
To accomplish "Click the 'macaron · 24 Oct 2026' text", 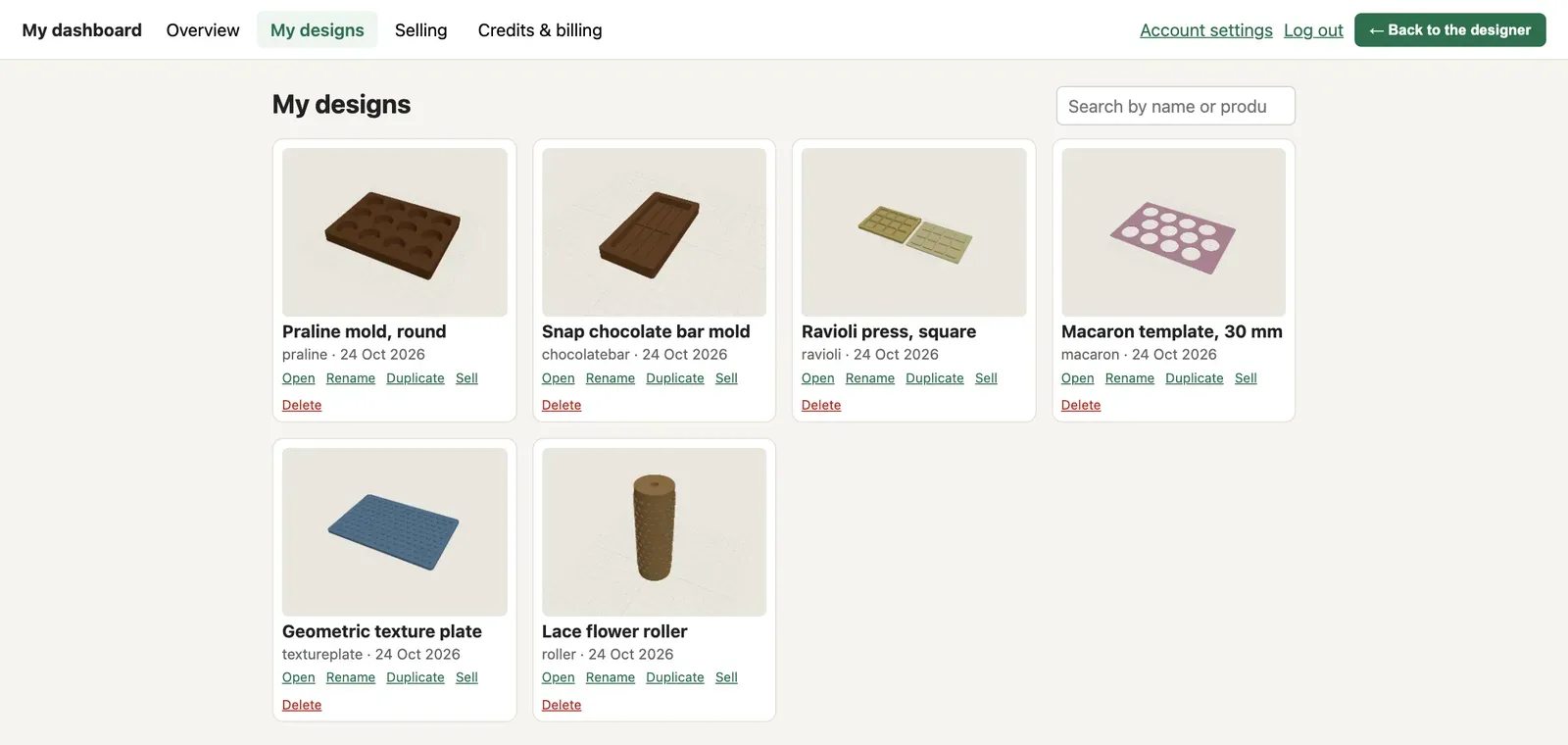I will coord(1139,355).
